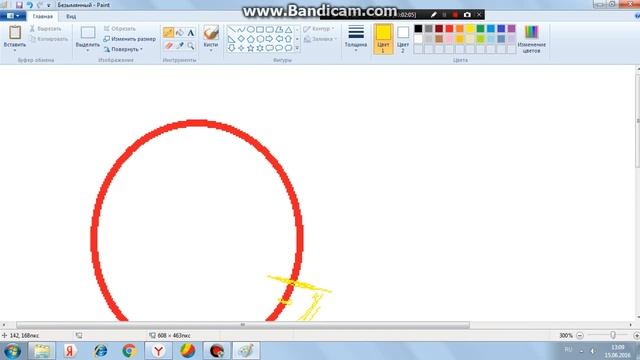This screenshot has height=360, width=640.
Task: Select the Text tool (letter A)
Action: coord(191,33)
